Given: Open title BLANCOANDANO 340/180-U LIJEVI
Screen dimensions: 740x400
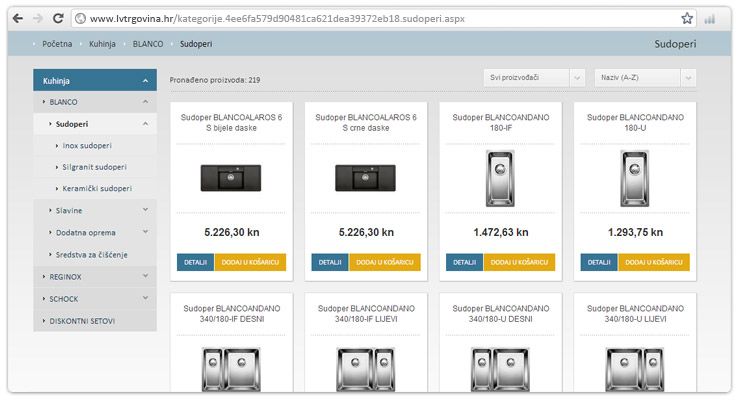Looking at the screenshot, I should (x=635, y=314).
